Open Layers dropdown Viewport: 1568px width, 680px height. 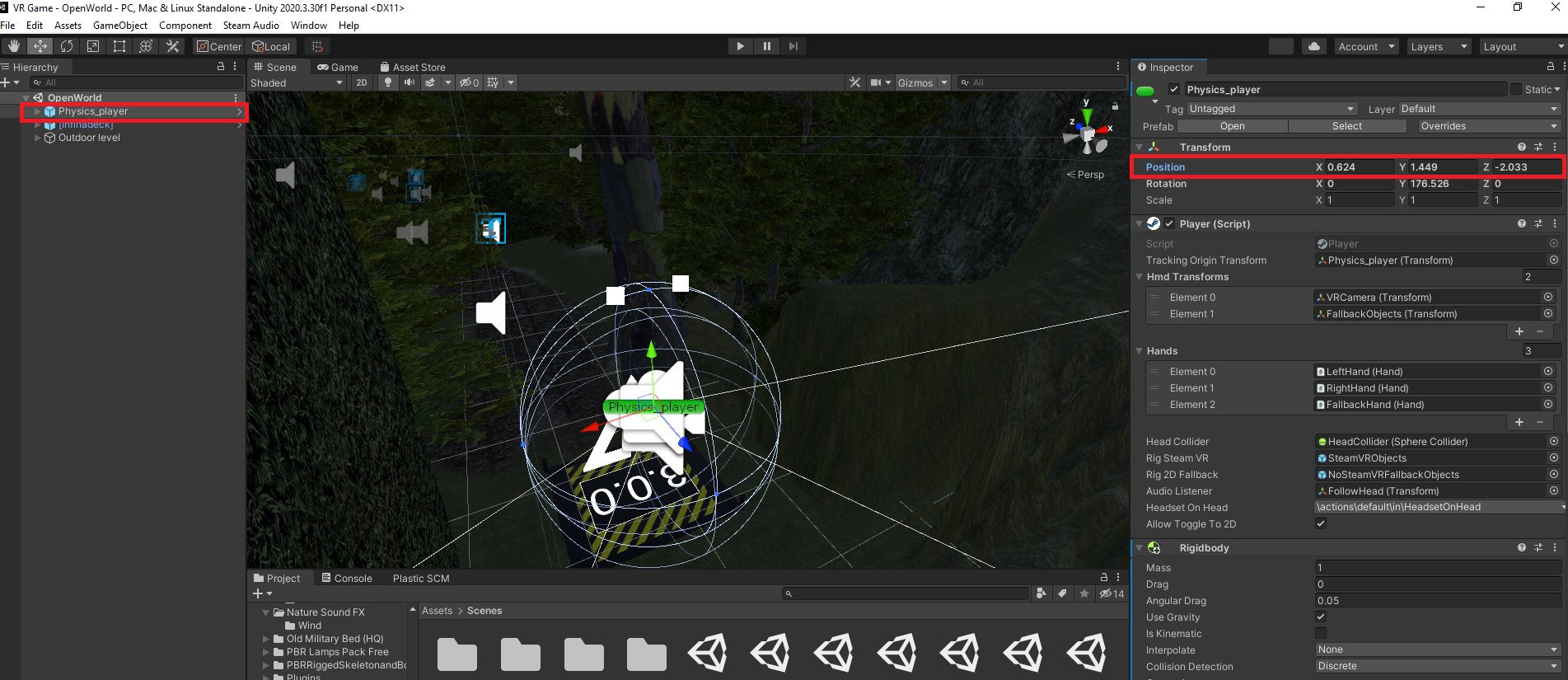pos(1438,46)
